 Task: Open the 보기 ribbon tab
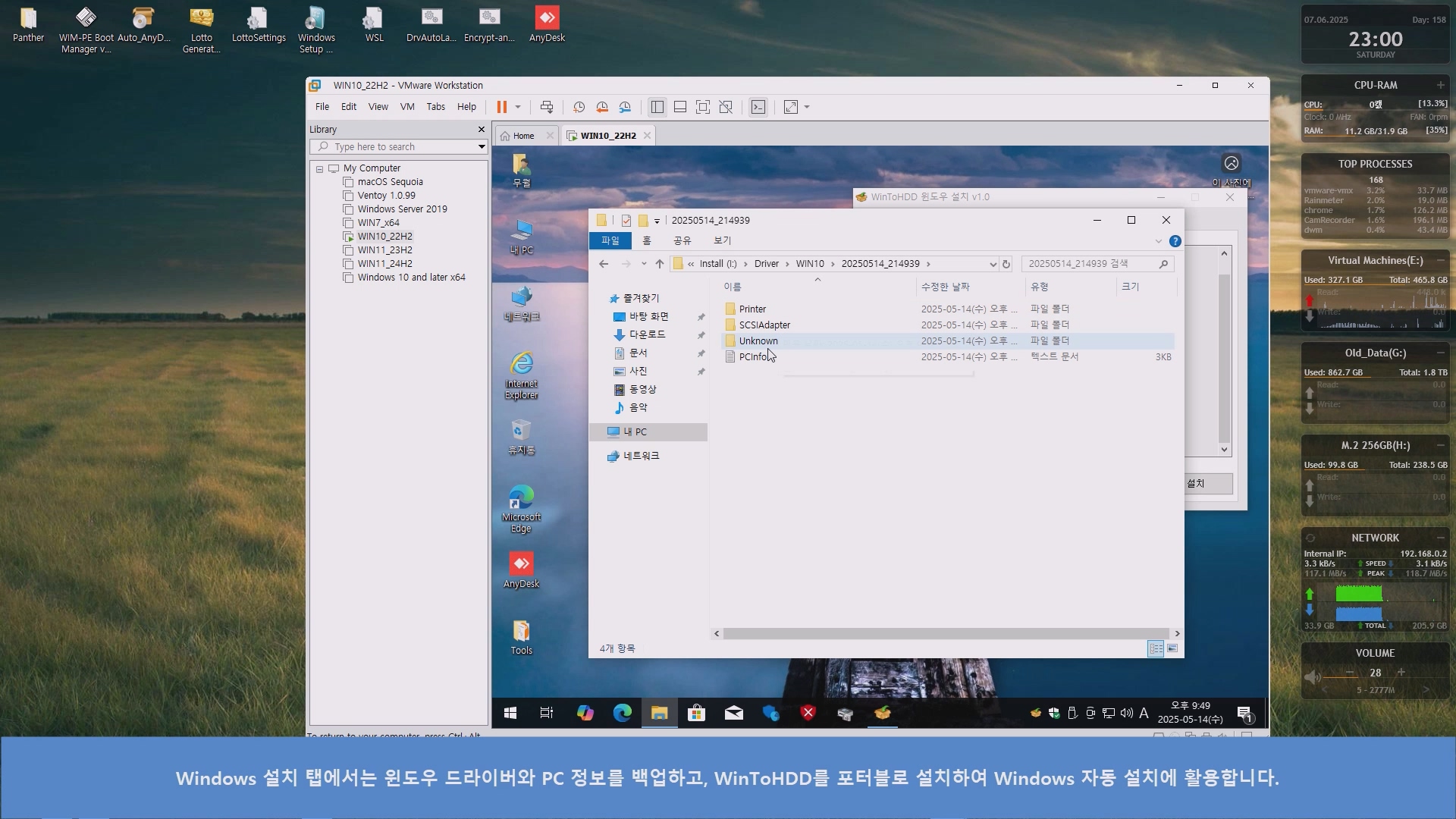722,240
